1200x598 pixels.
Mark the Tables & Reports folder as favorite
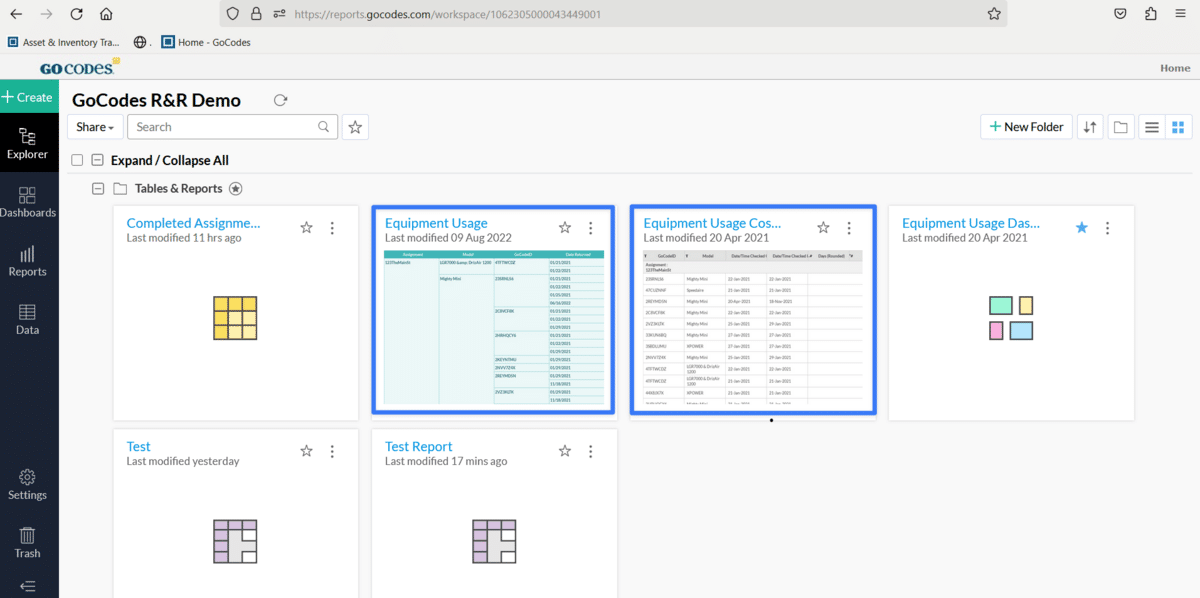coord(236,188)
